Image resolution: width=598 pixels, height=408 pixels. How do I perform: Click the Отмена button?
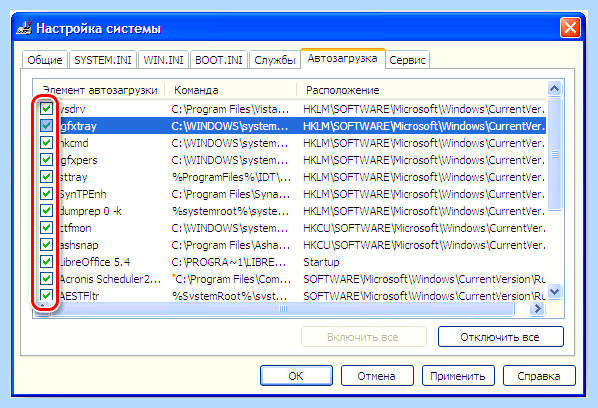[x=377, y=376]
